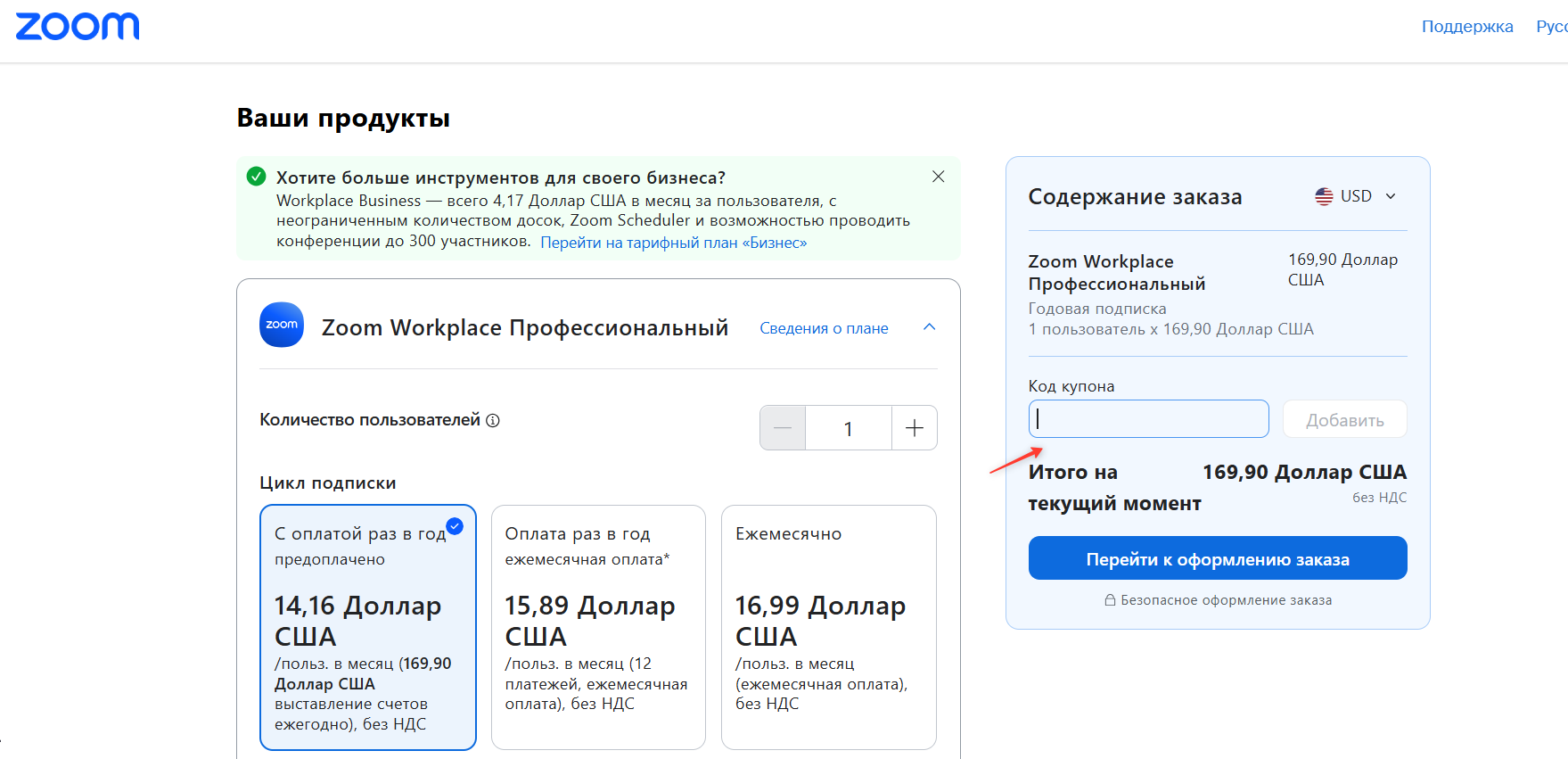Click Перейти к оформлению заказа button

point(1218,558)
